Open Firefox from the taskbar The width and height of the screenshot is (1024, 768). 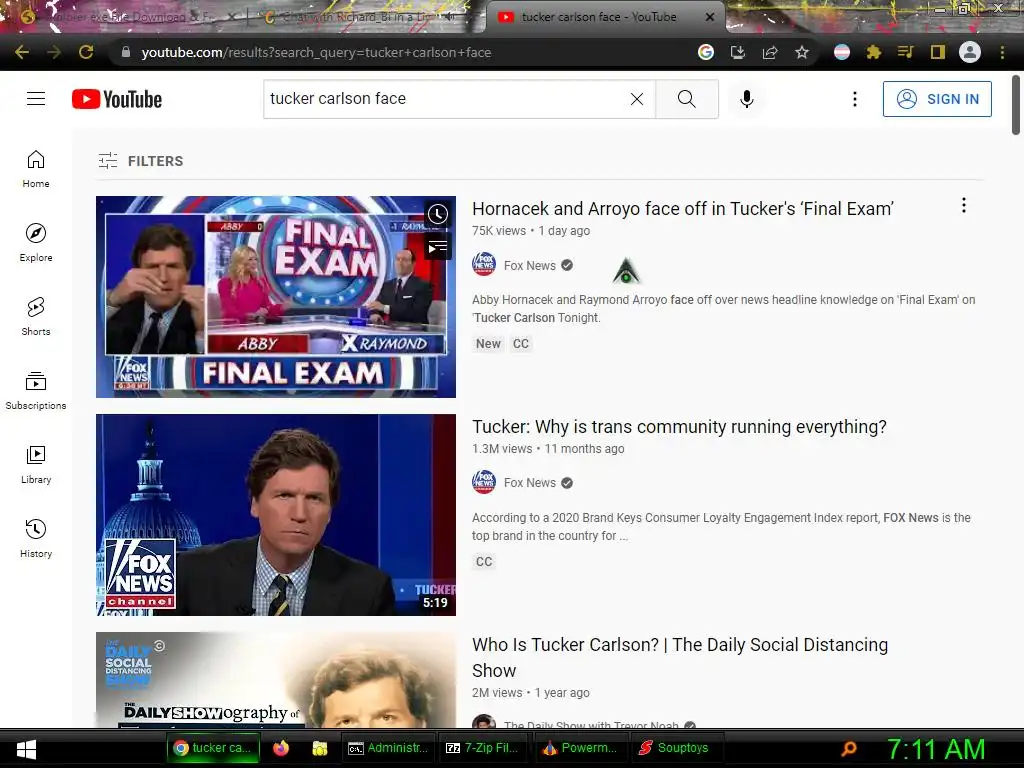click(281, 748)
